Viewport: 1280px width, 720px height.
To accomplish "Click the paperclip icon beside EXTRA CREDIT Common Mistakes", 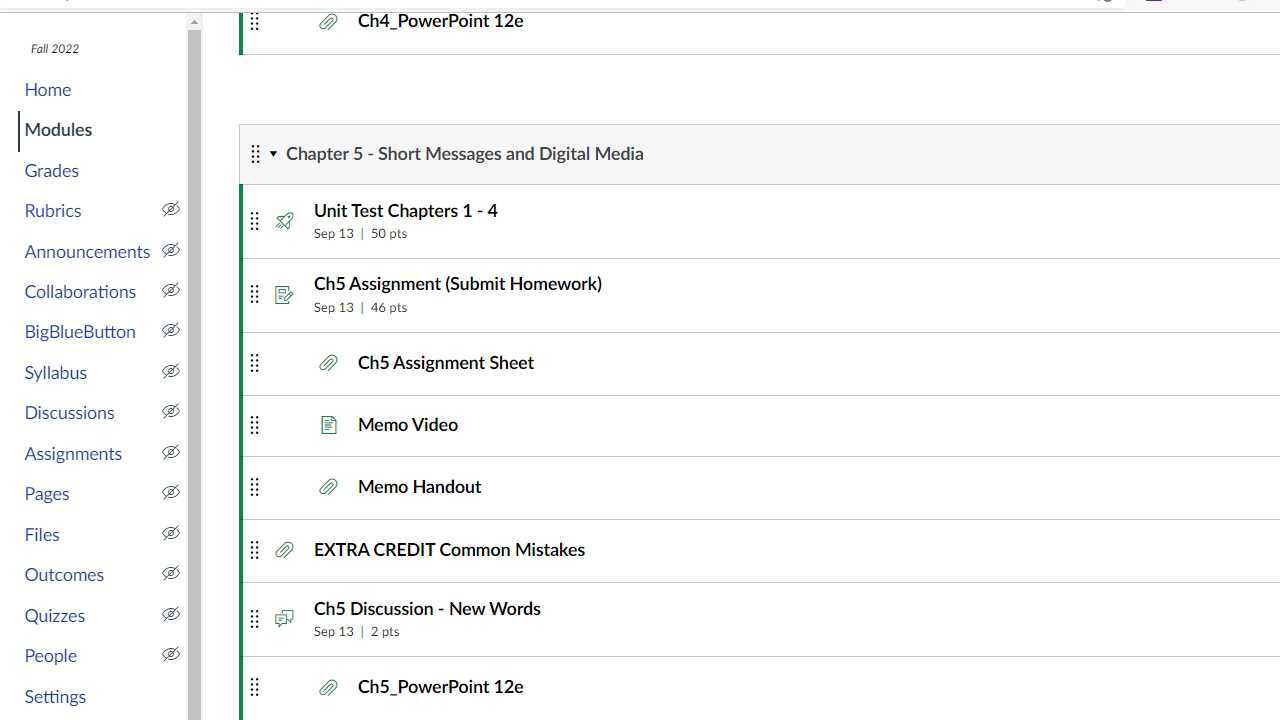I will pyautogui.click(x=285, y=550).
